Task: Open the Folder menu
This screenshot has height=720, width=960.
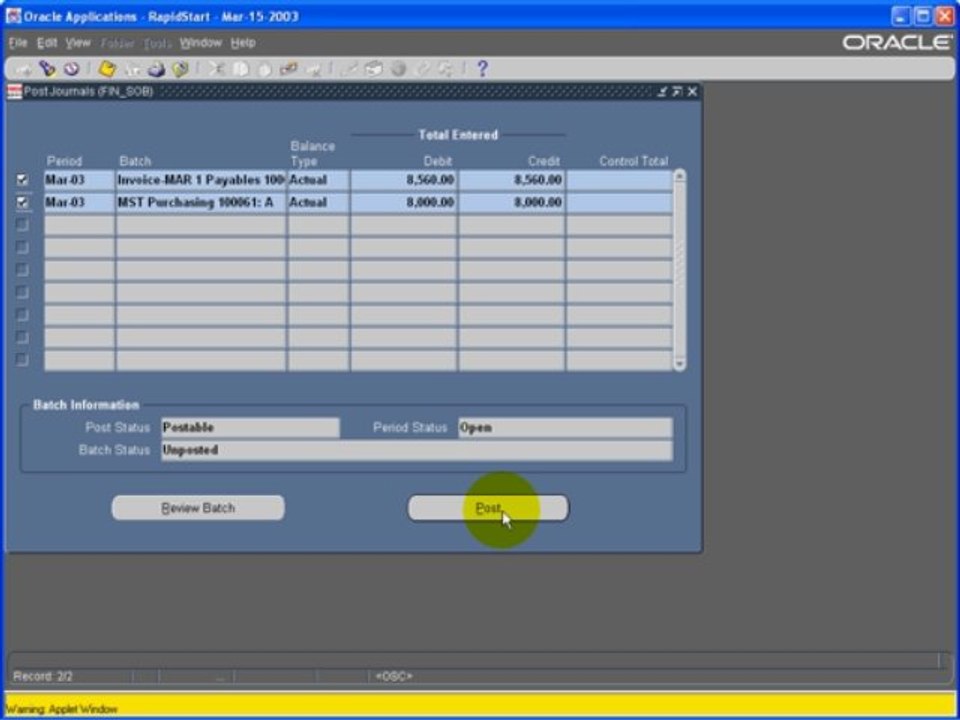Action: tap(117, 43)
